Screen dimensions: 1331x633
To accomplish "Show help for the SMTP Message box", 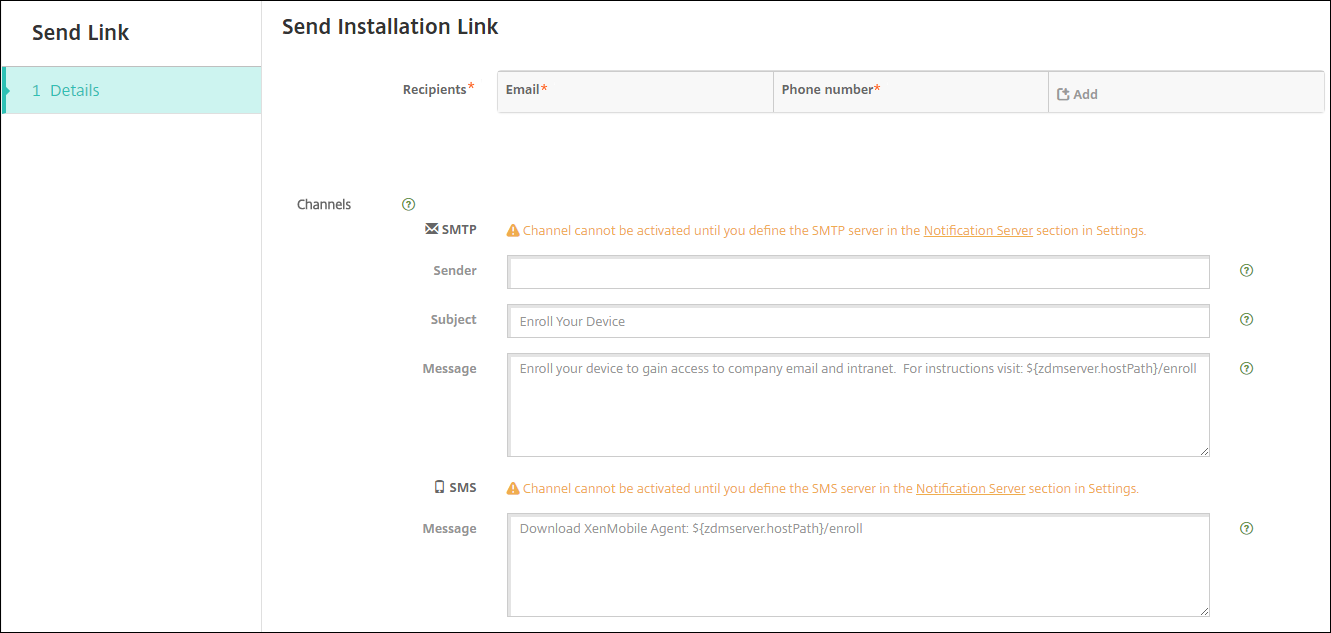I will 1246,368.
